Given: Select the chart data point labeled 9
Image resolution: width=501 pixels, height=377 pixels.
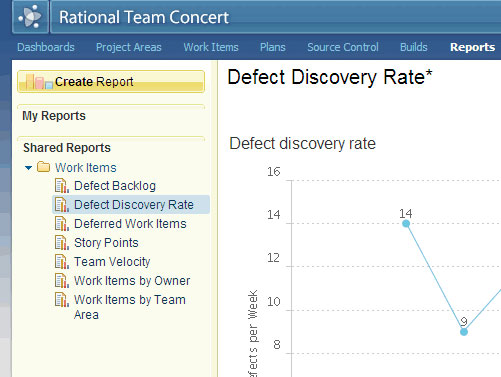Looking at the screenshot, I should pos(464,332).
